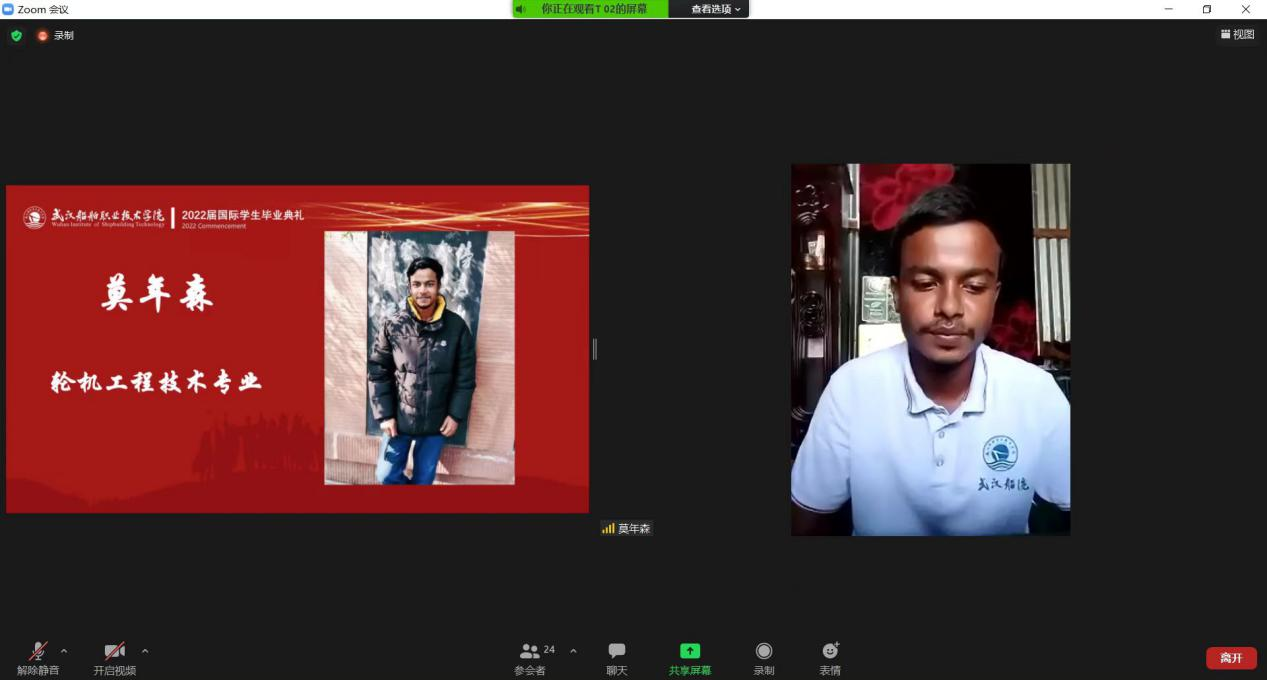Expand audio options arrow beside microphone
This screenshot has height=680, width=1267.
[x=64, y=651]
